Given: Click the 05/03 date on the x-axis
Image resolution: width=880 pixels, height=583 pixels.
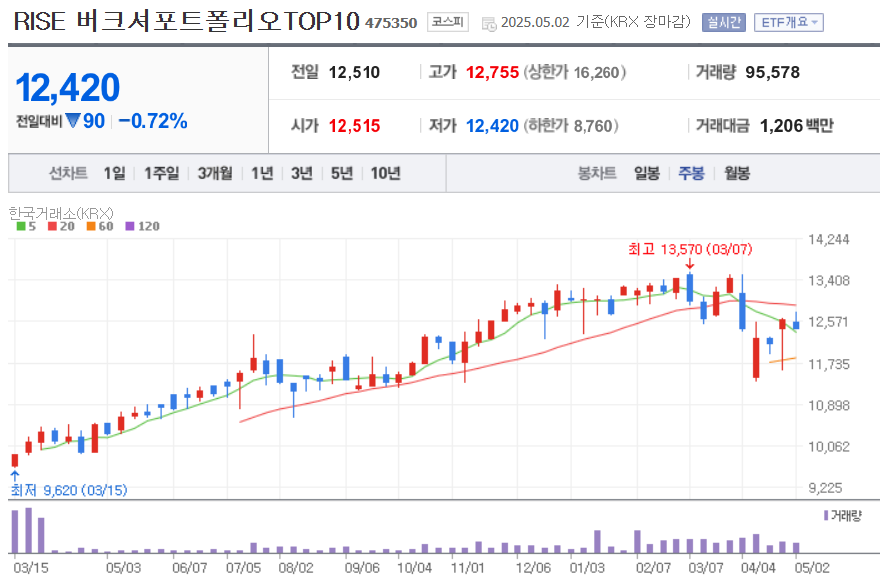Looking at the screenshot, I should point(123,568).
